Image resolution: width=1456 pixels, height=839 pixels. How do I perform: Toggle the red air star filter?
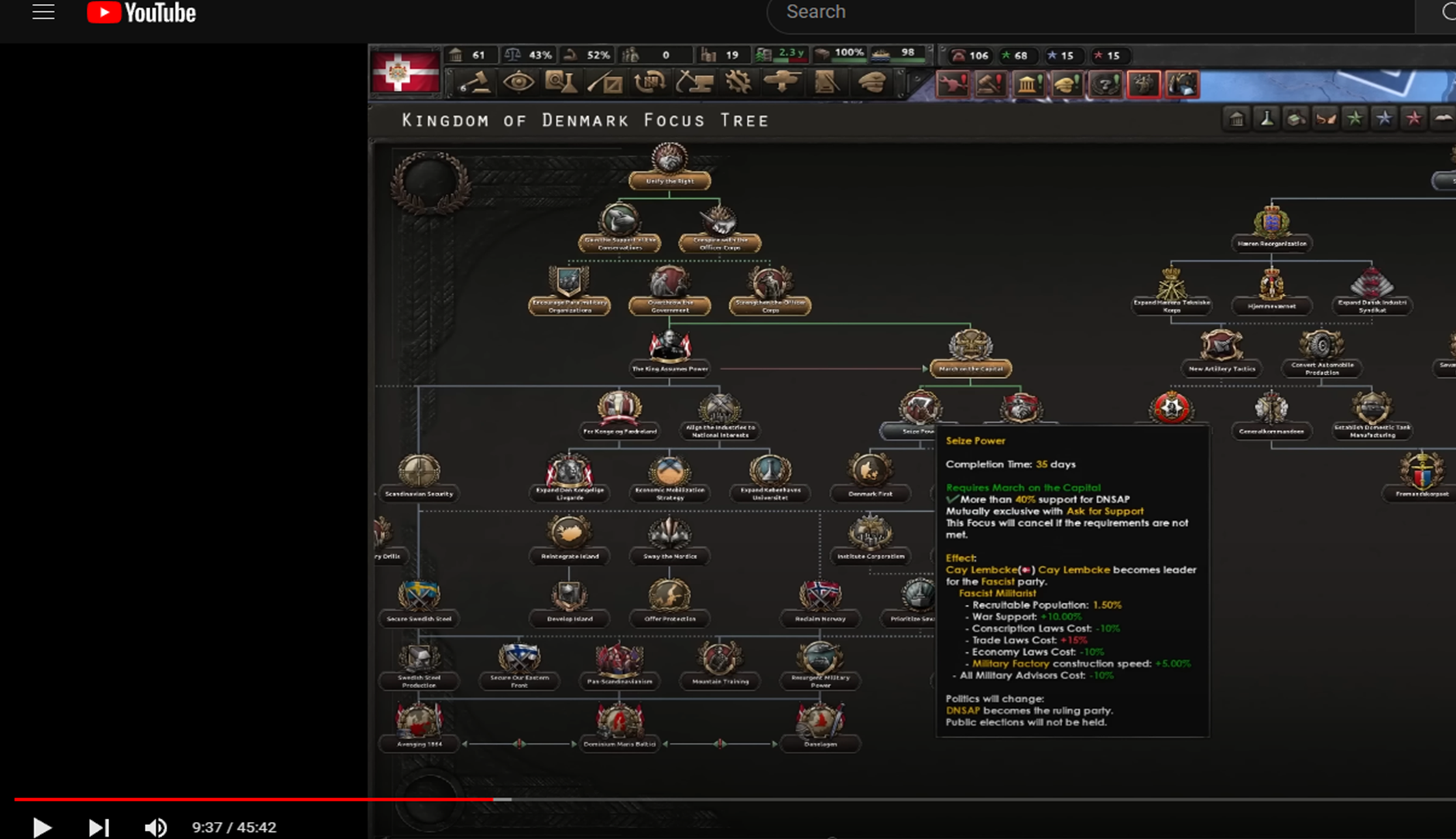(1414, 118)
